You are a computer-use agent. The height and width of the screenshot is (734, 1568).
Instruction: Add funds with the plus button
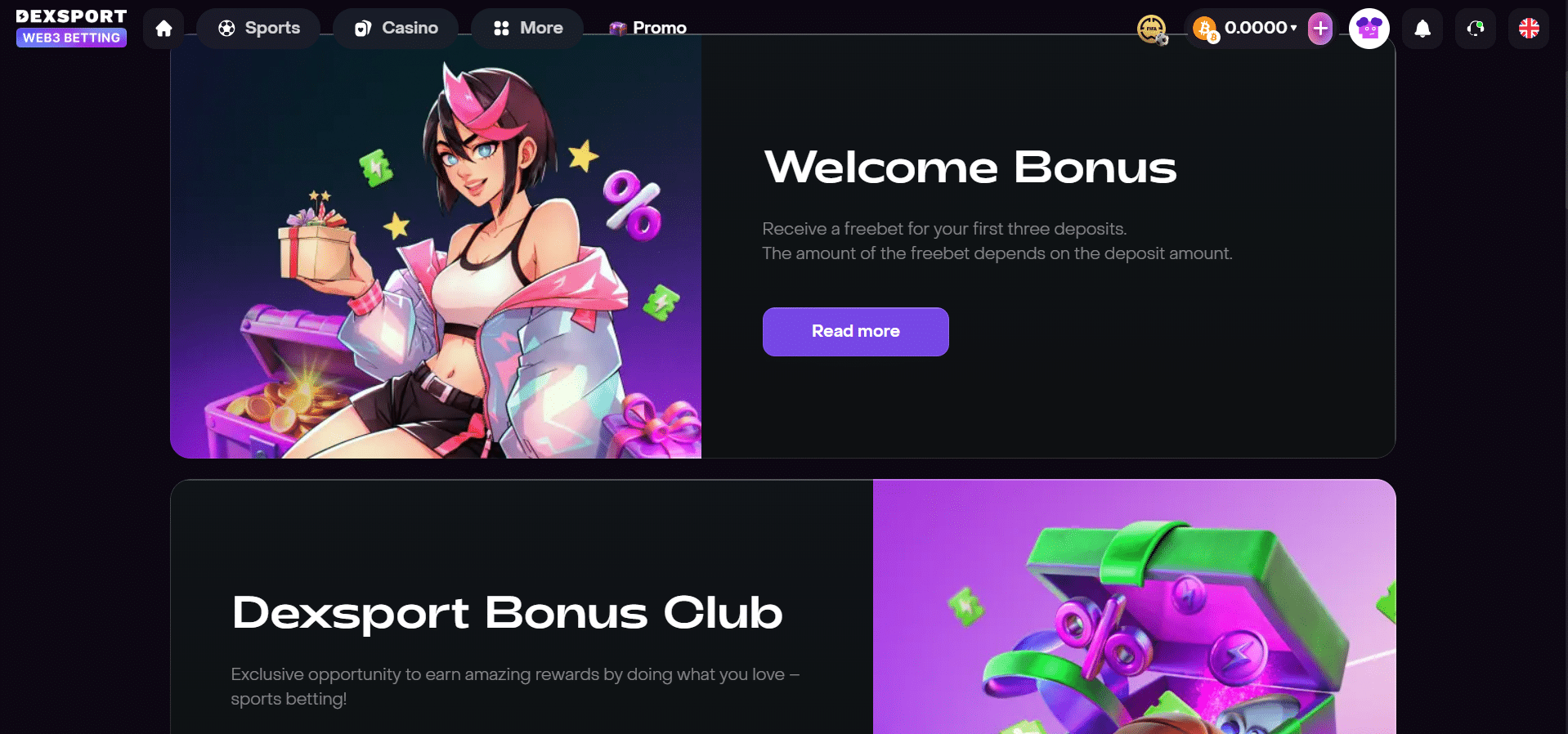coord(1319,29)
